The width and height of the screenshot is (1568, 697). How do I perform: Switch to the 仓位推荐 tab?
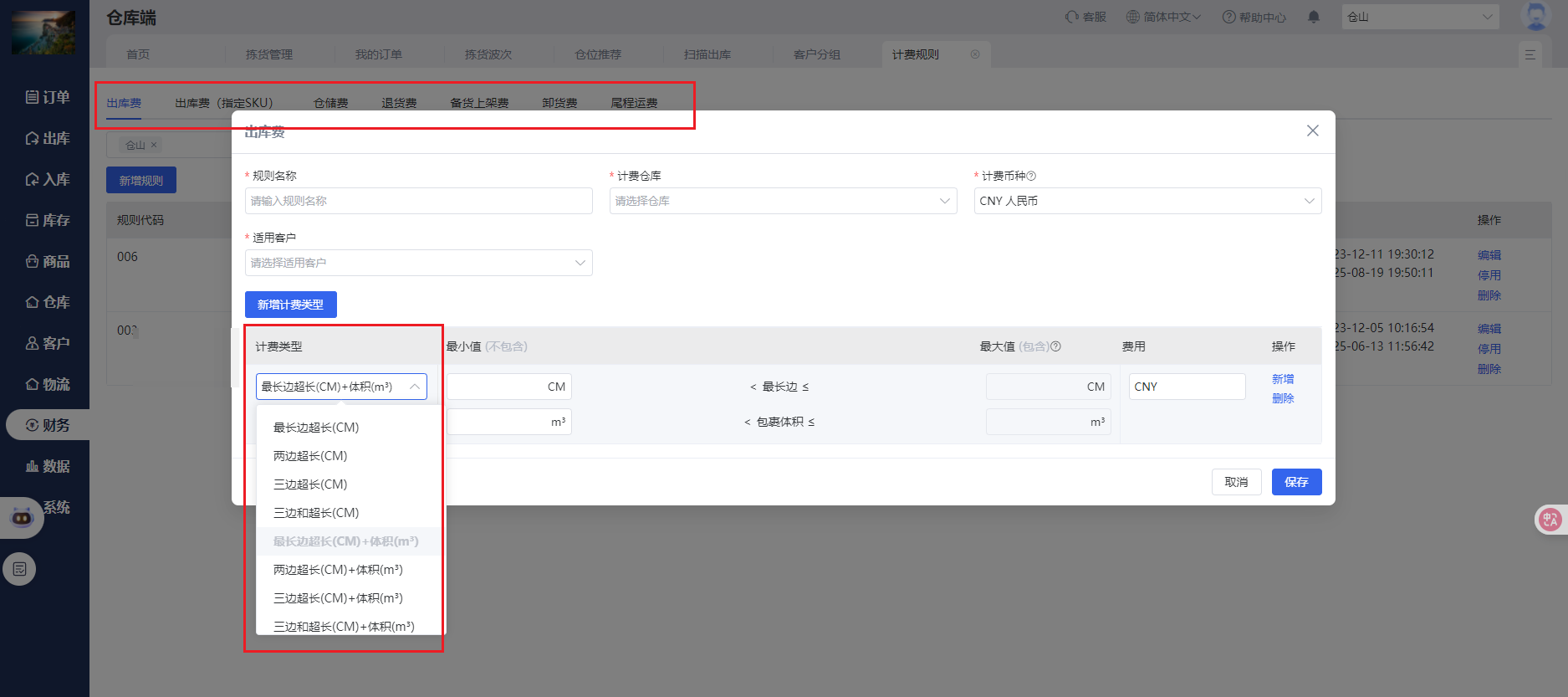click(598, 54)
